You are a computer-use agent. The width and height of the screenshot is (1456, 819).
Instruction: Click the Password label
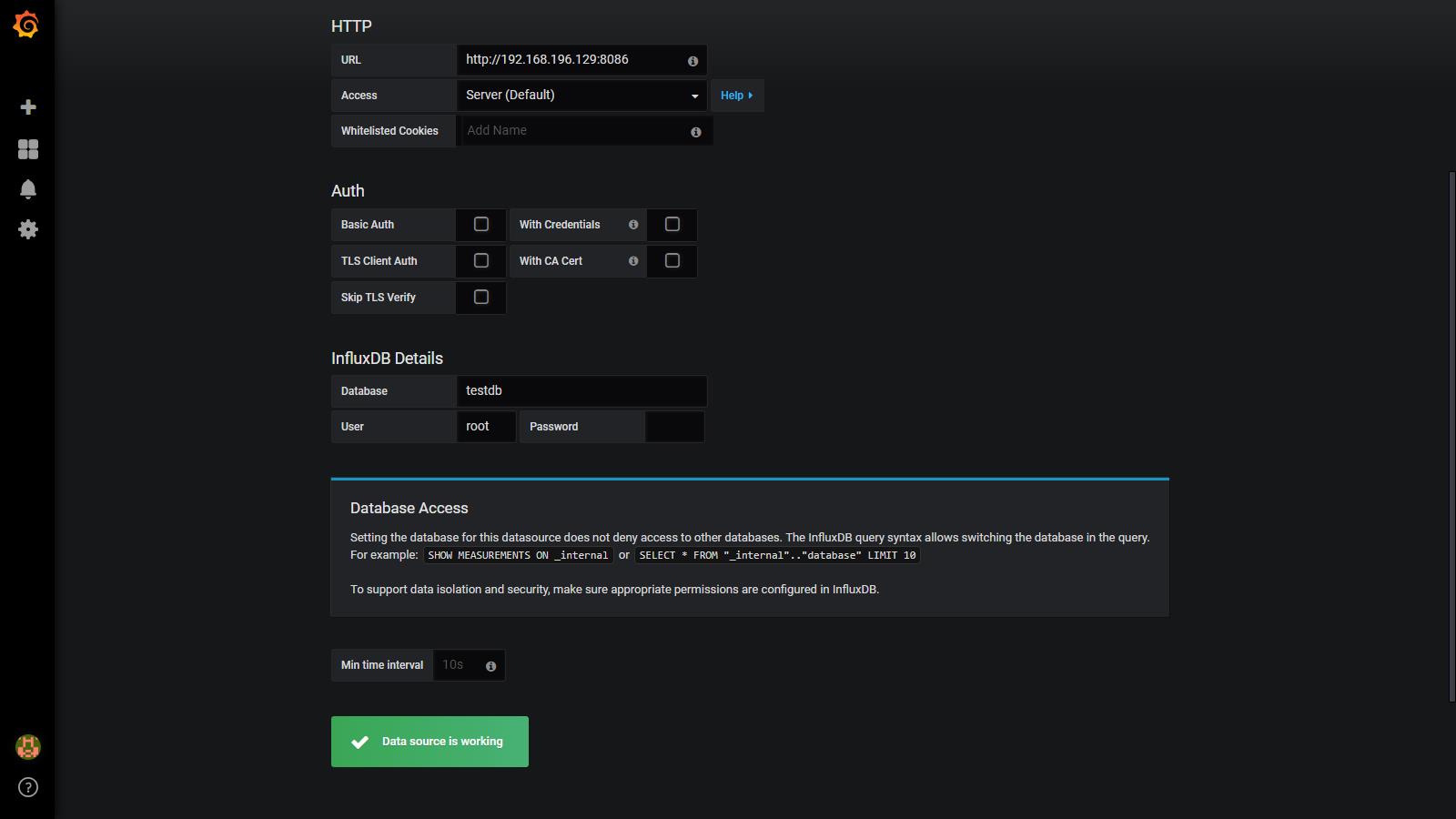coord(553,427)
